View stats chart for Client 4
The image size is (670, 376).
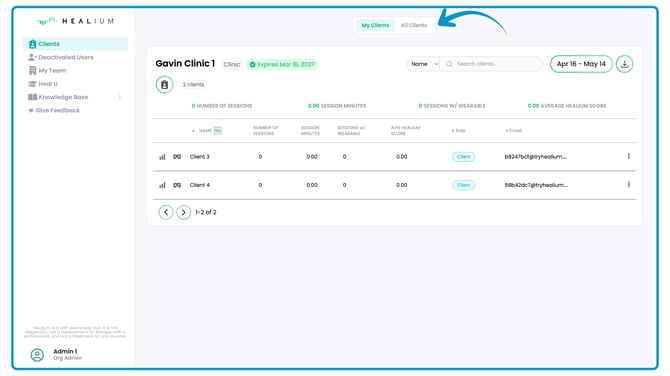click(x=162, y=185)
